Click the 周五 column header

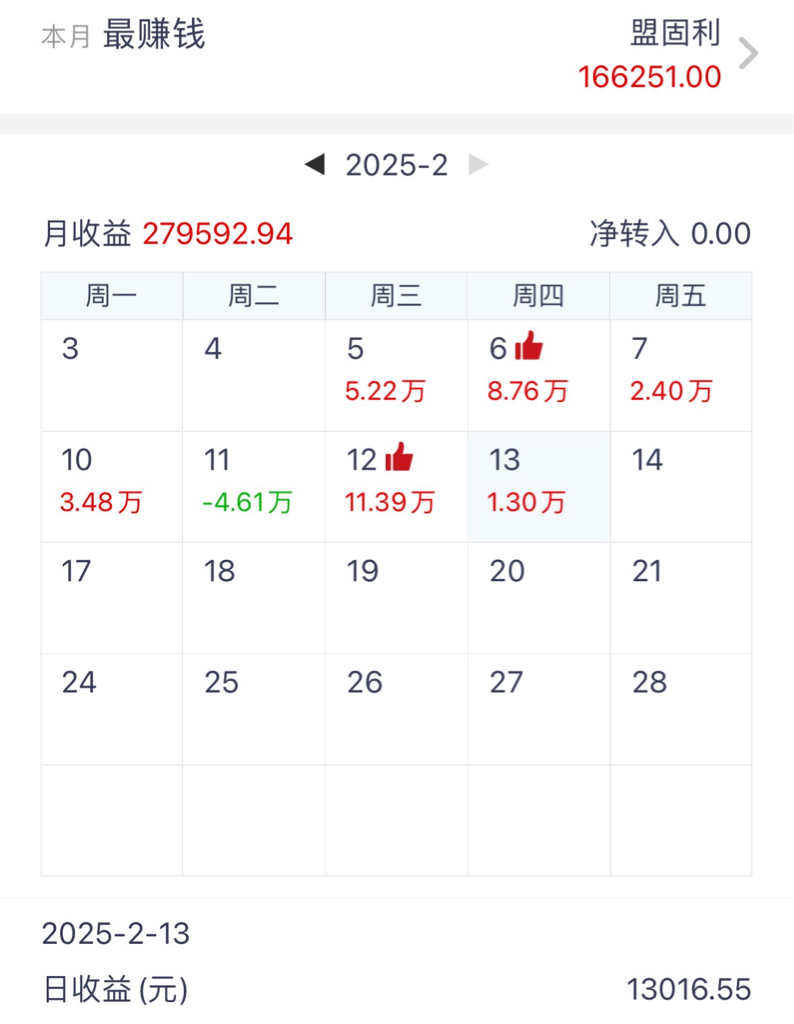681,295
